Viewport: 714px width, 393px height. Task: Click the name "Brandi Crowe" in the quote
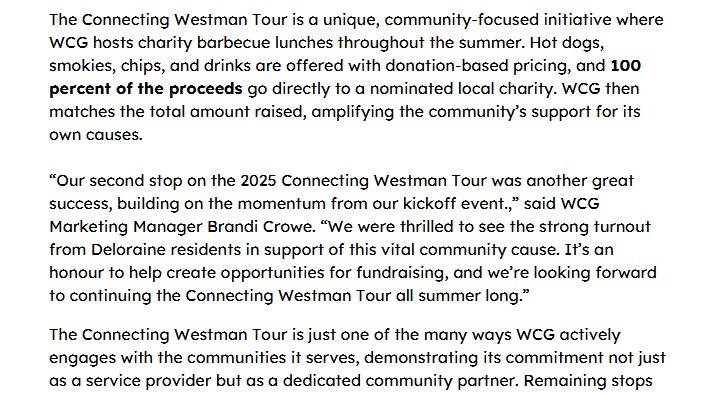(261, 226)
